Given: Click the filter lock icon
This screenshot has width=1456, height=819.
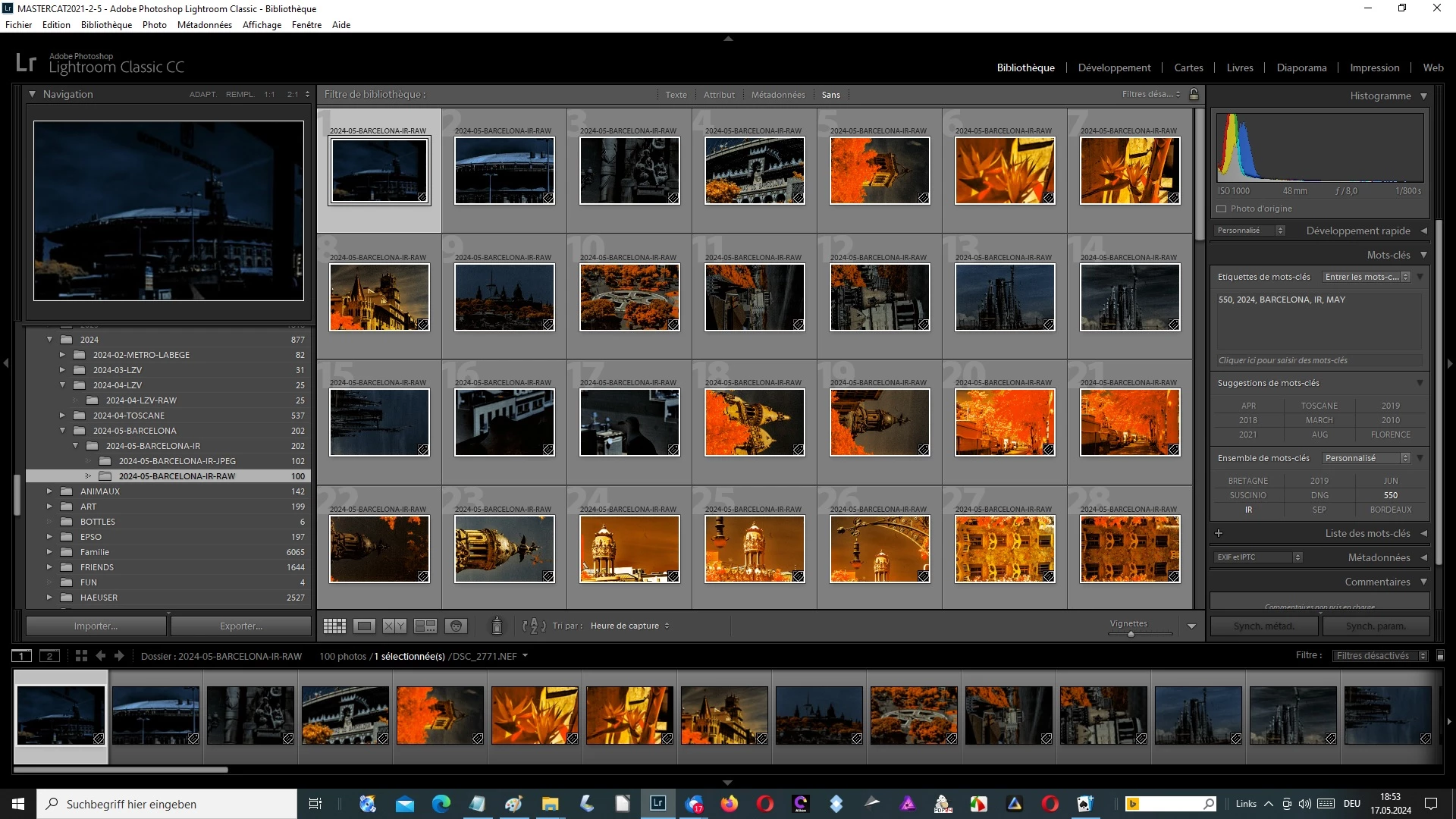Looking at the screenshot, I should click(1194, 94).
